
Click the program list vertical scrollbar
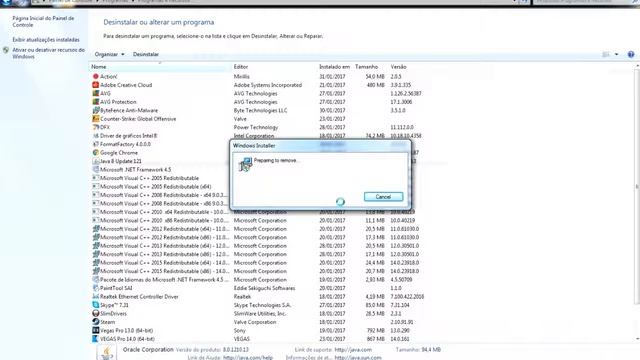(x=637, y=188)
